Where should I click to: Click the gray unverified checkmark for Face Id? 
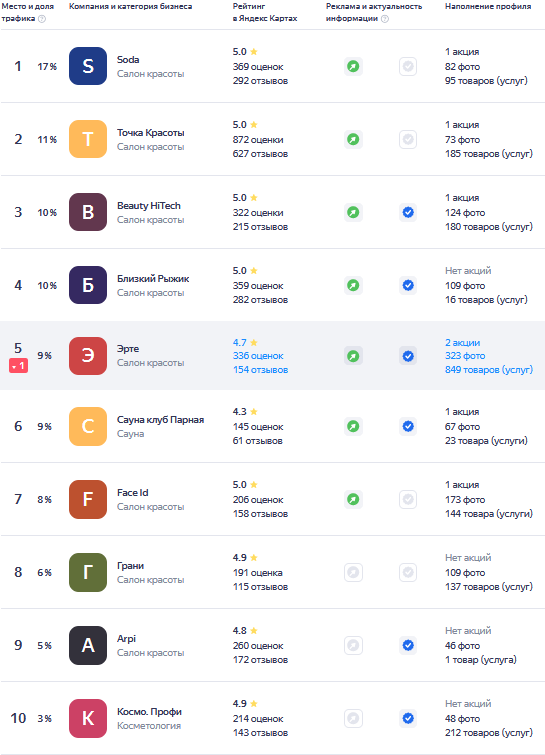(x=408, y=499)
